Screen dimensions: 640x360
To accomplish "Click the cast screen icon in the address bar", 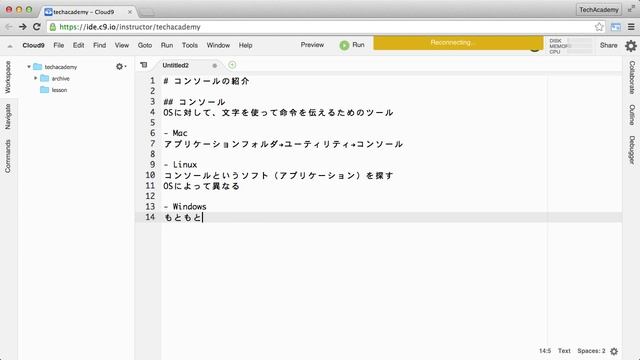I will tap(616, 27).
